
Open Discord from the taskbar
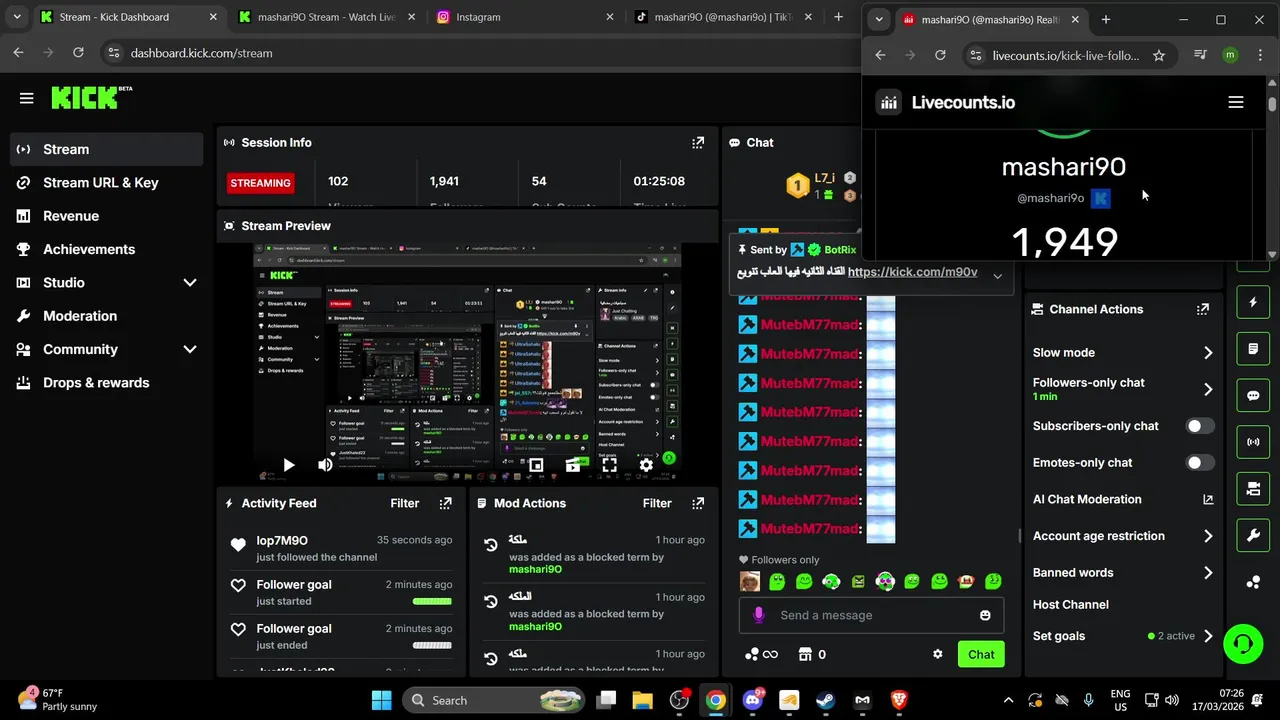[752, 700]
